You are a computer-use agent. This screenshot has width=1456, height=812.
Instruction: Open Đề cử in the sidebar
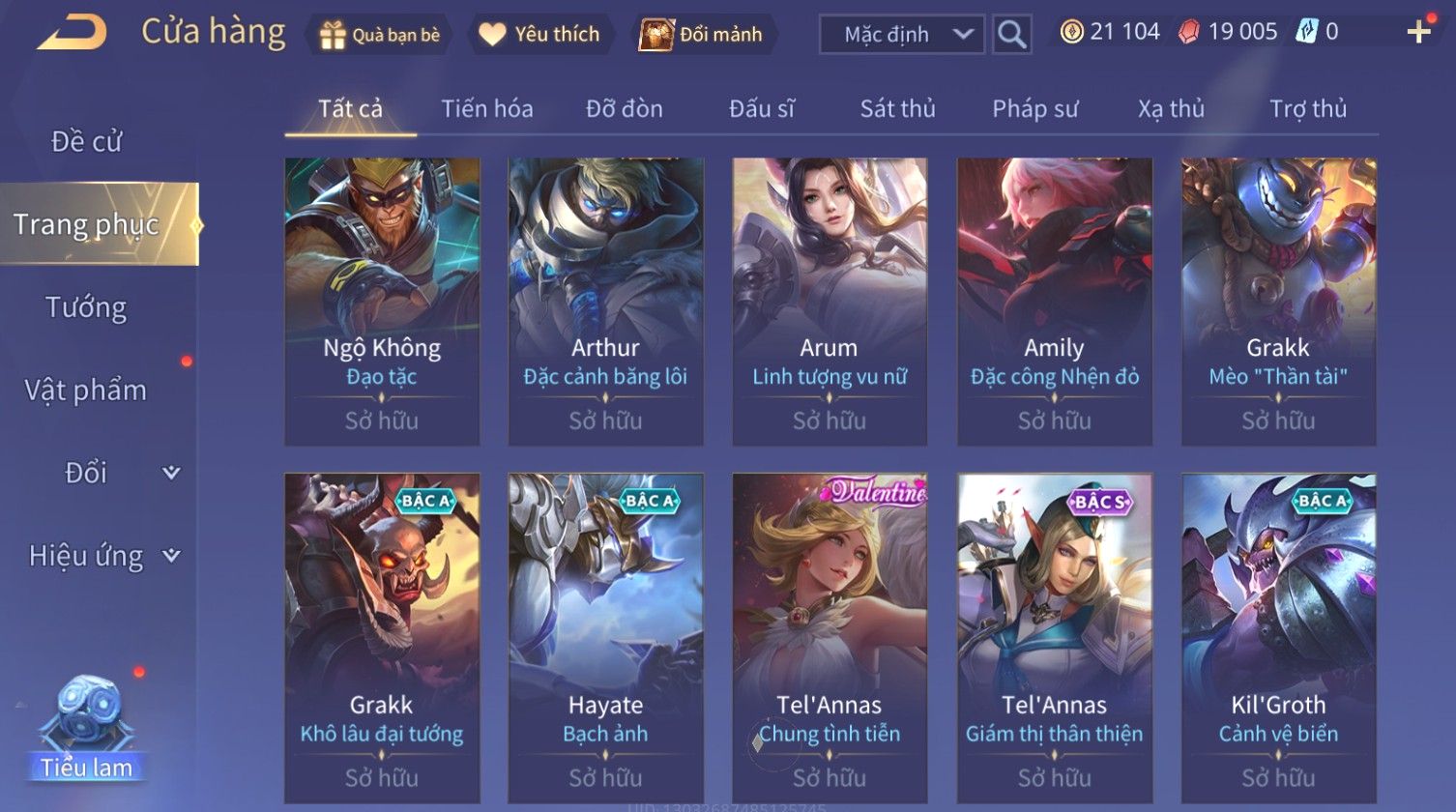click(86, 141)
